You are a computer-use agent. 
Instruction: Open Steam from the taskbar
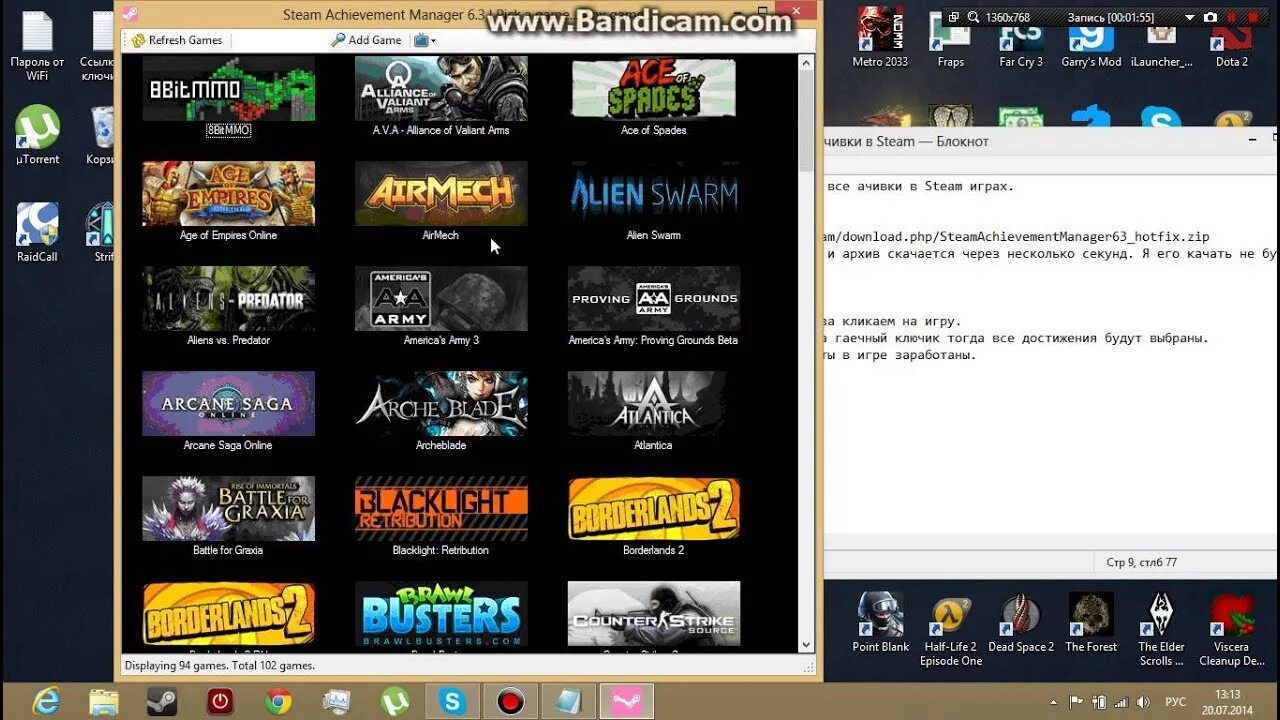(x=162, y=701)
